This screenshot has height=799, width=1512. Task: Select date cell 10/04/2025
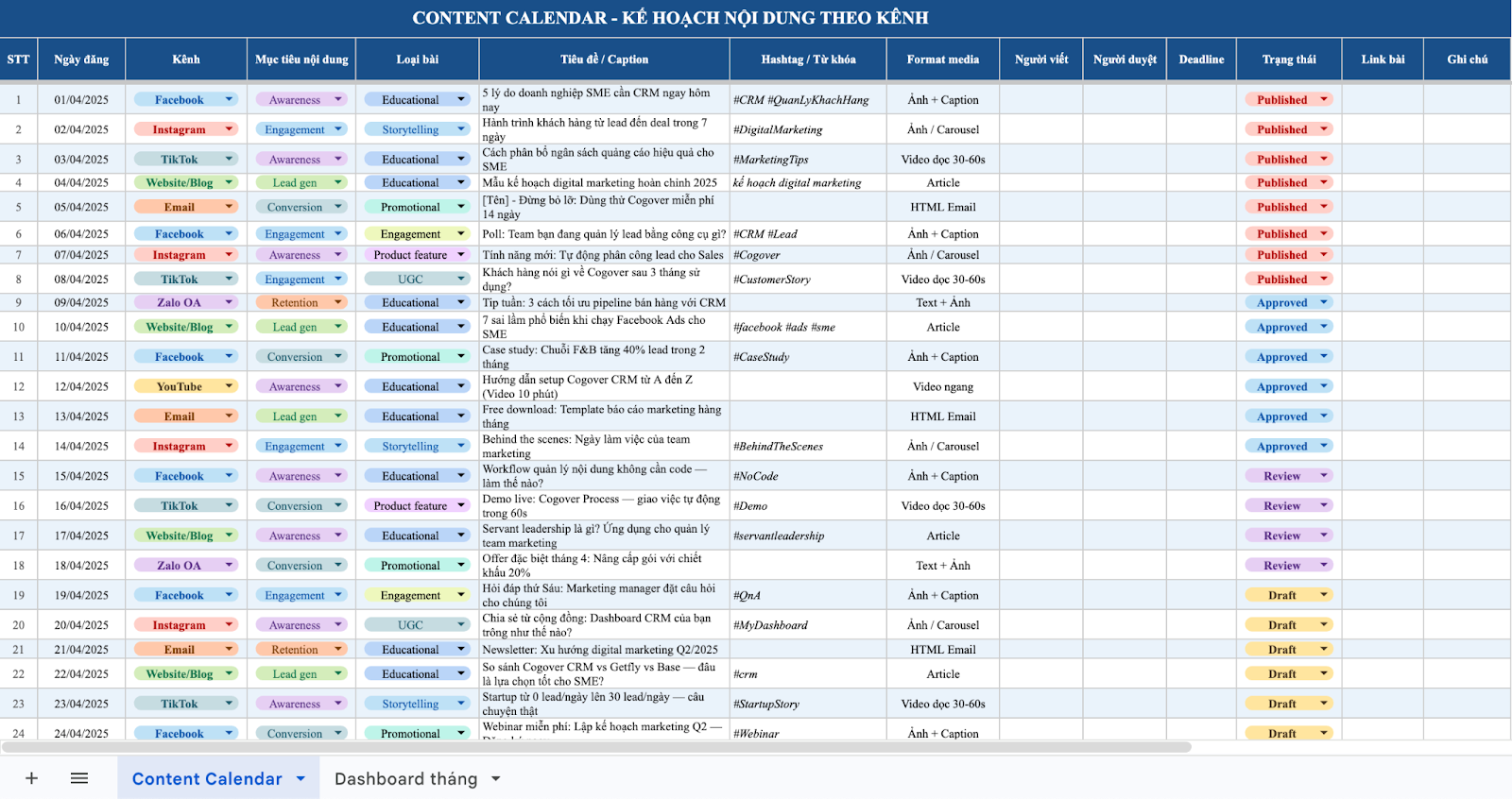[x=81, y=327]
